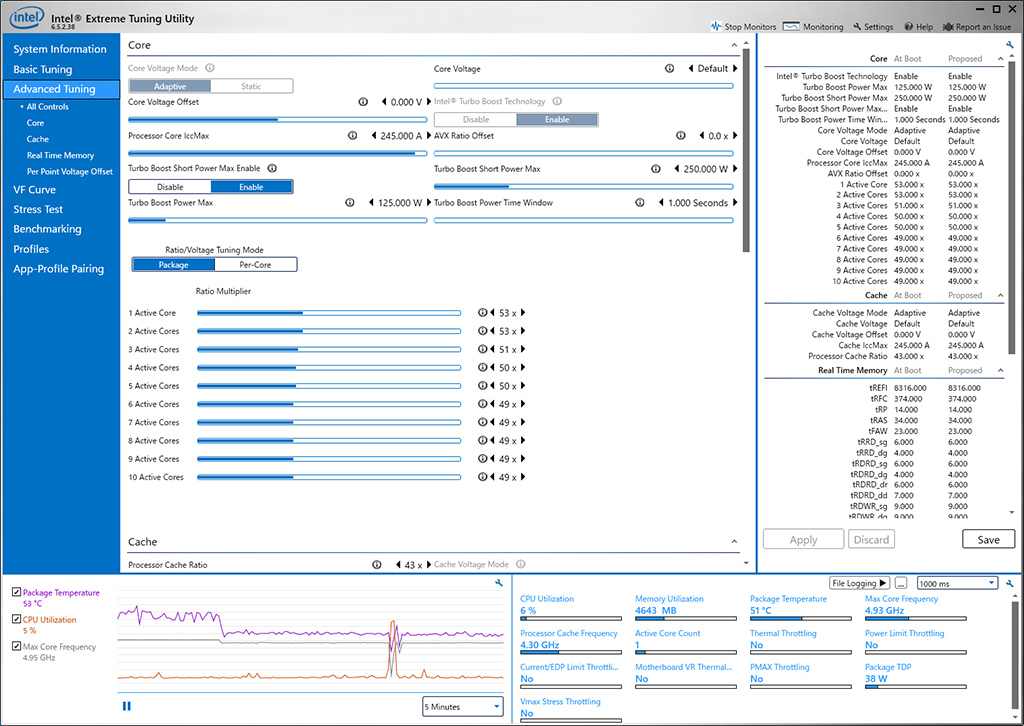Image resolution: width=1024 pixels, height=726 pixels.
Task: Open the Profiles section
Action: [x=31, y=249]
